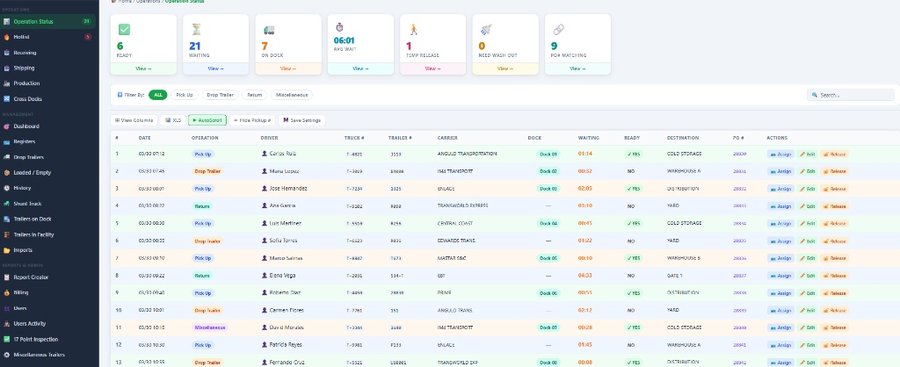Select the Pick Up filter pill
The width and height of the screenshot is (900, 367).
(184, 95)
